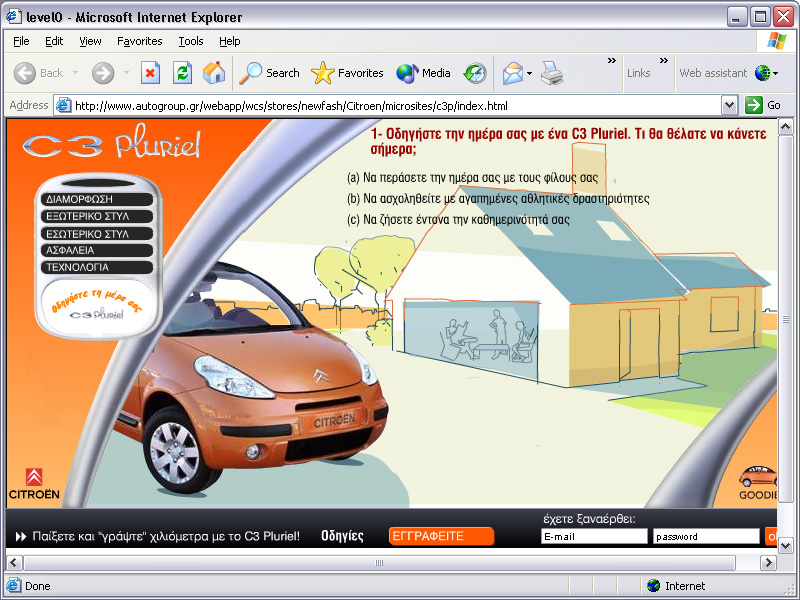Click the vertical scrollbar up arrow
The height and width of the screenshot is (600, 800).
click(786, 126)
